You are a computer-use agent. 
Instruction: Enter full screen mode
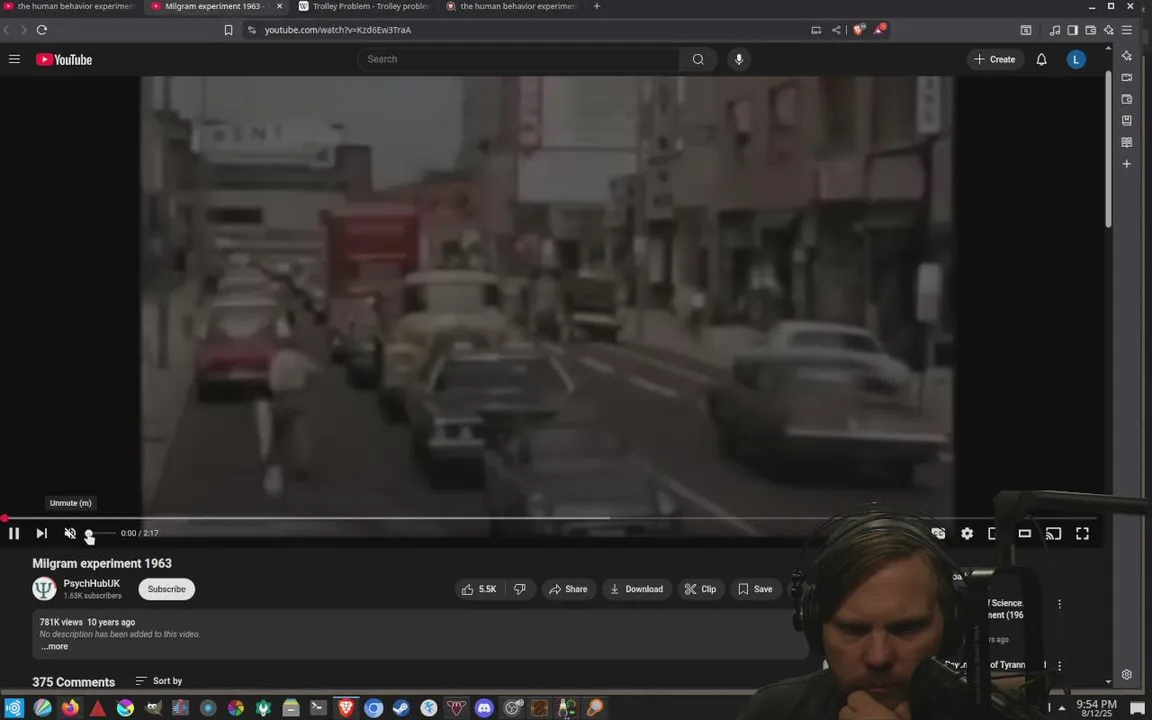click(x=1082, y=533)
